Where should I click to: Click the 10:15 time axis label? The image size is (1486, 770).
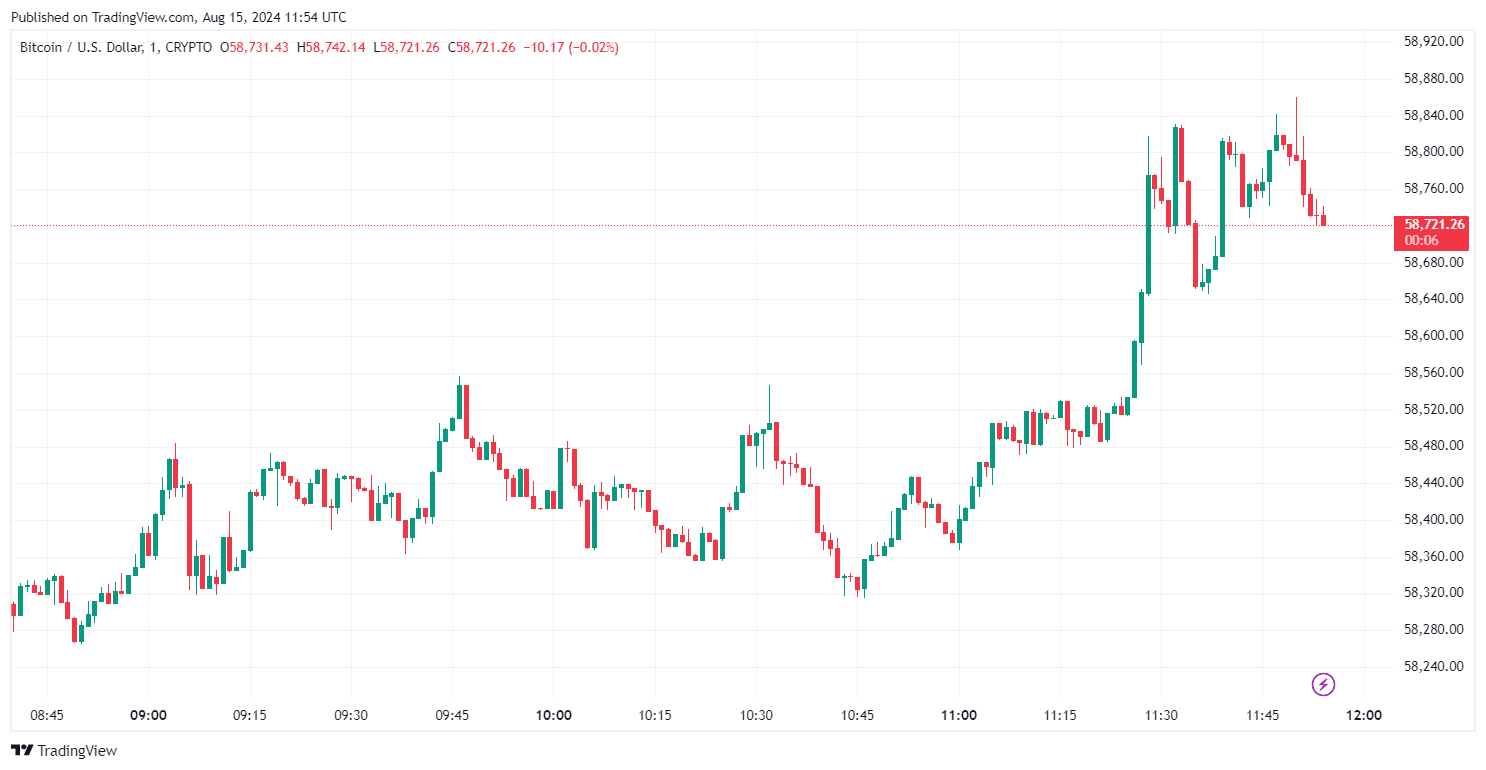654,715
